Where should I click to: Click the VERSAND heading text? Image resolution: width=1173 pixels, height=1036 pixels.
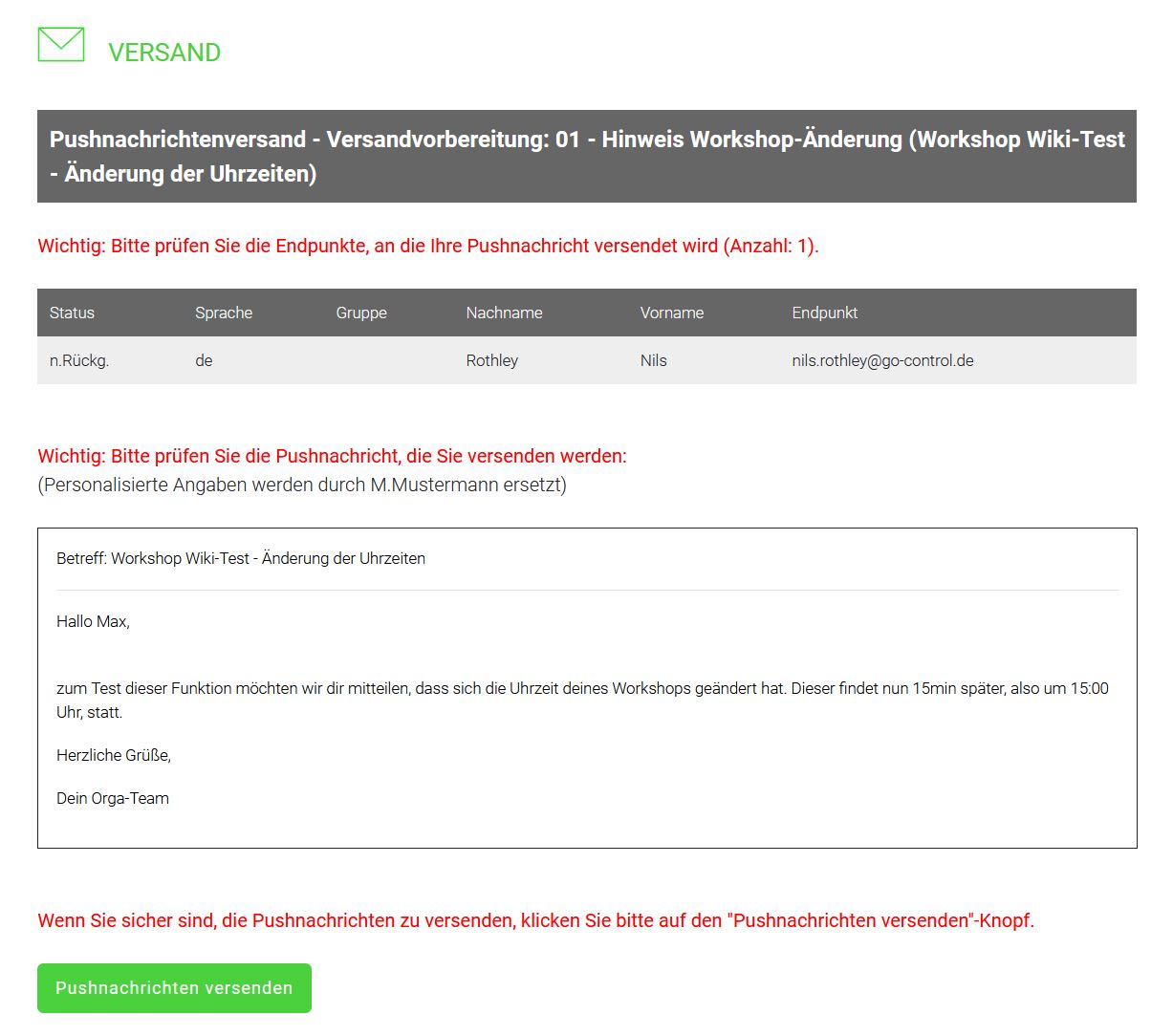click(163, 53)
